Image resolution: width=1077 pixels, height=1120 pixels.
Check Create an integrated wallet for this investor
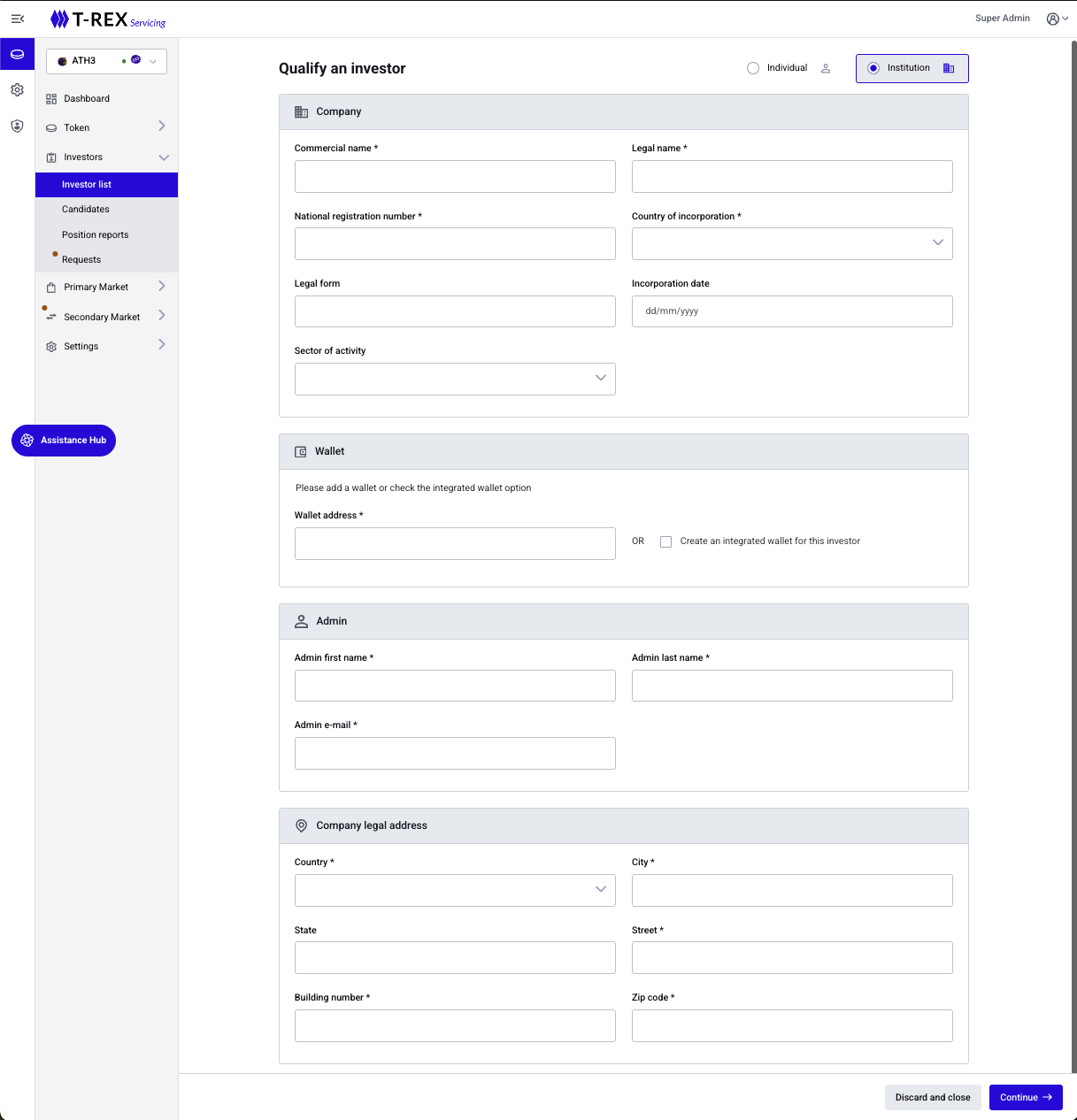666,541
